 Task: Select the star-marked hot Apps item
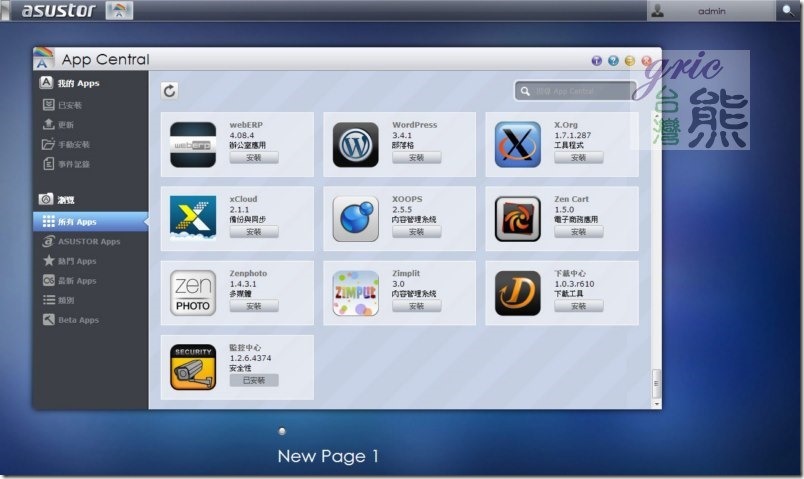[x=90, y=261]
